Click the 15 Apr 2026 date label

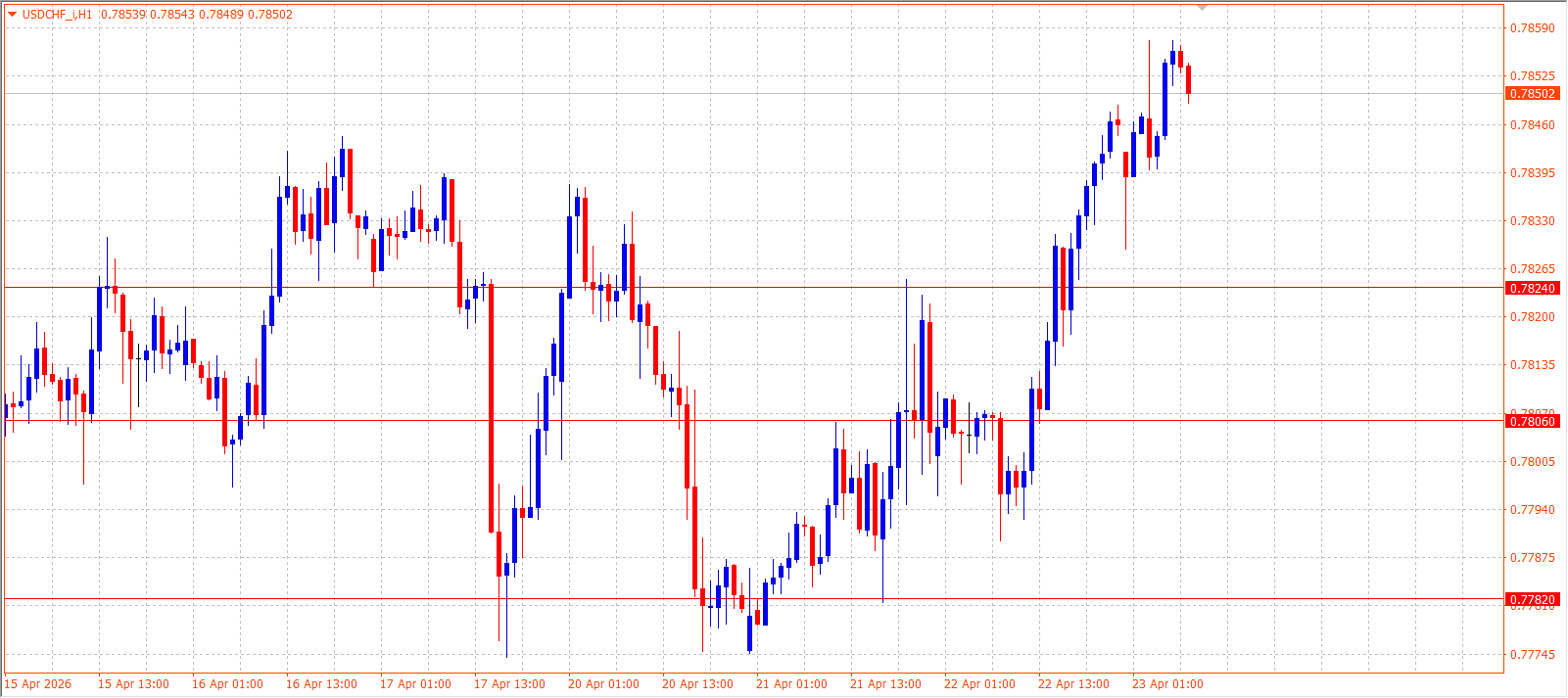tap(38, 684)
